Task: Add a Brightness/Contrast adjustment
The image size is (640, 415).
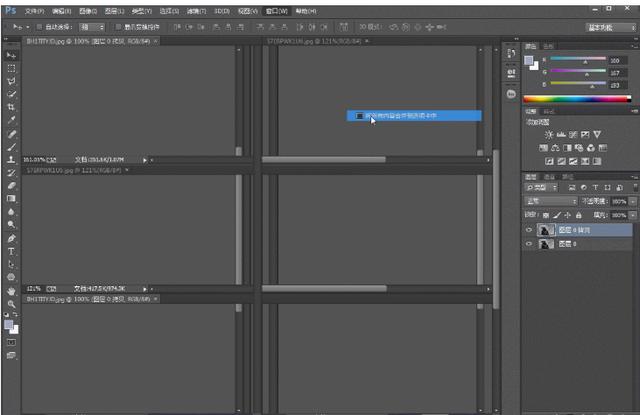Action: click(549, 134)
